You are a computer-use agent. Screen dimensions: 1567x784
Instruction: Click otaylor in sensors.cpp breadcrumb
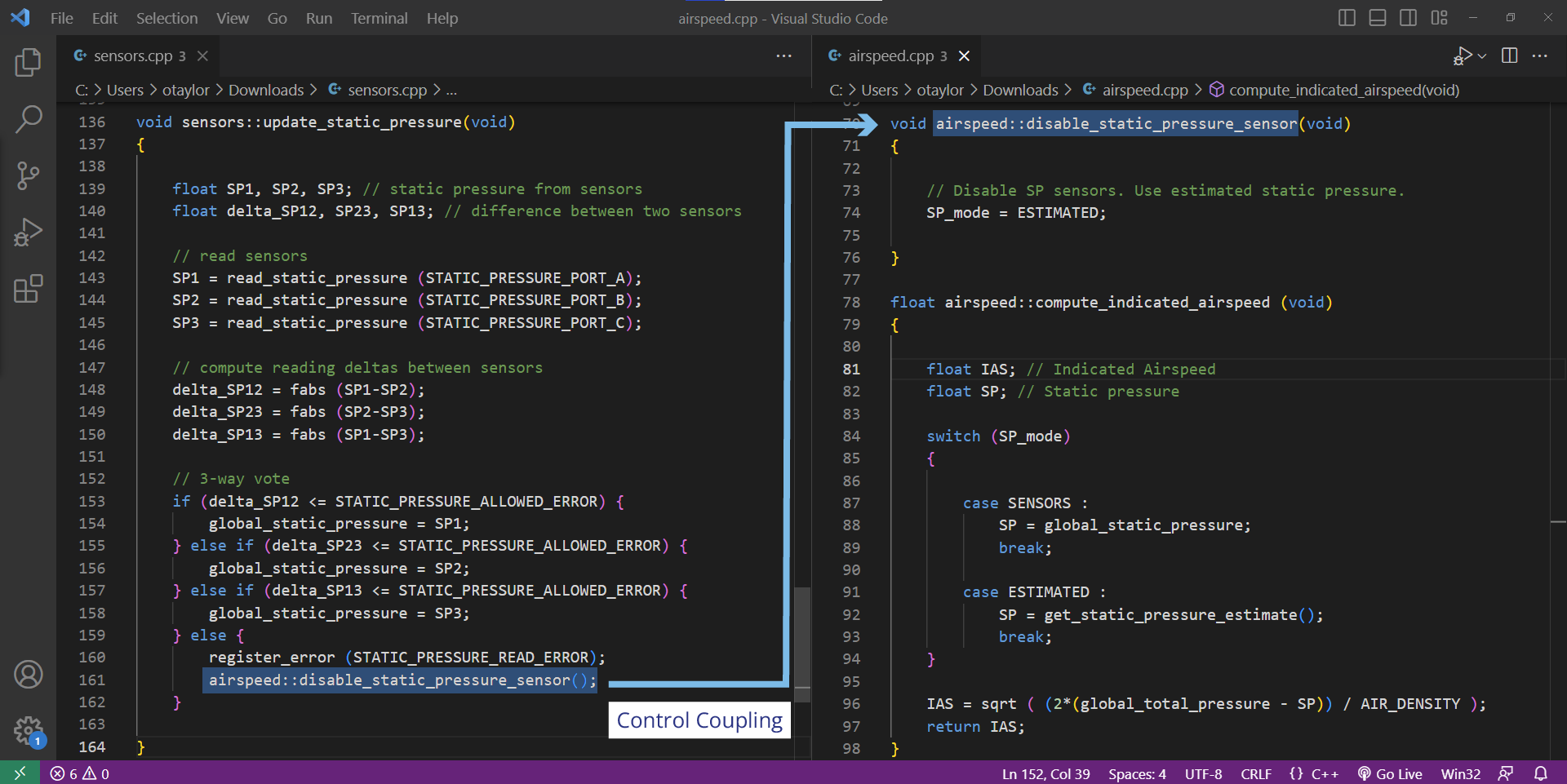[x=186, y=90]
